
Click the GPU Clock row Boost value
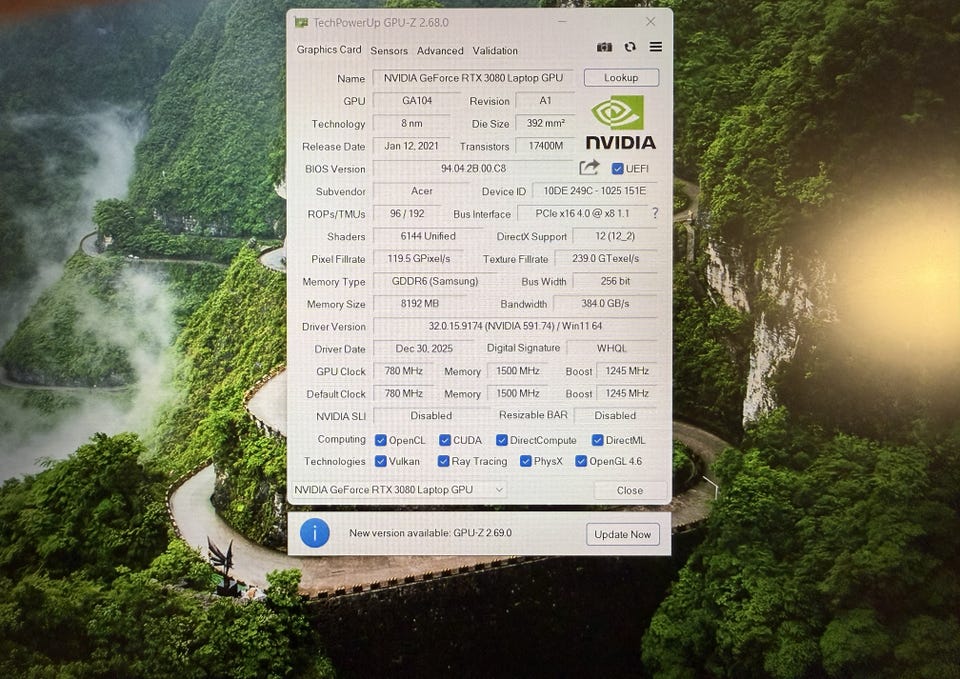[627, 371]
